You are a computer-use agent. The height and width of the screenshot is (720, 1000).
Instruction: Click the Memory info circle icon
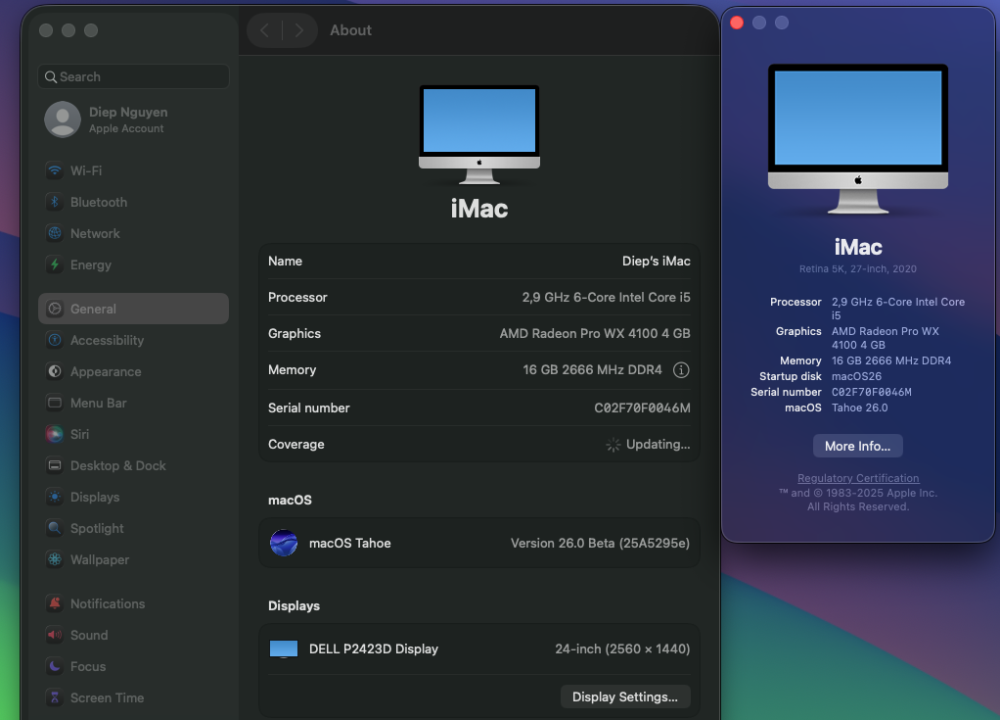click(x=681, y=370)
